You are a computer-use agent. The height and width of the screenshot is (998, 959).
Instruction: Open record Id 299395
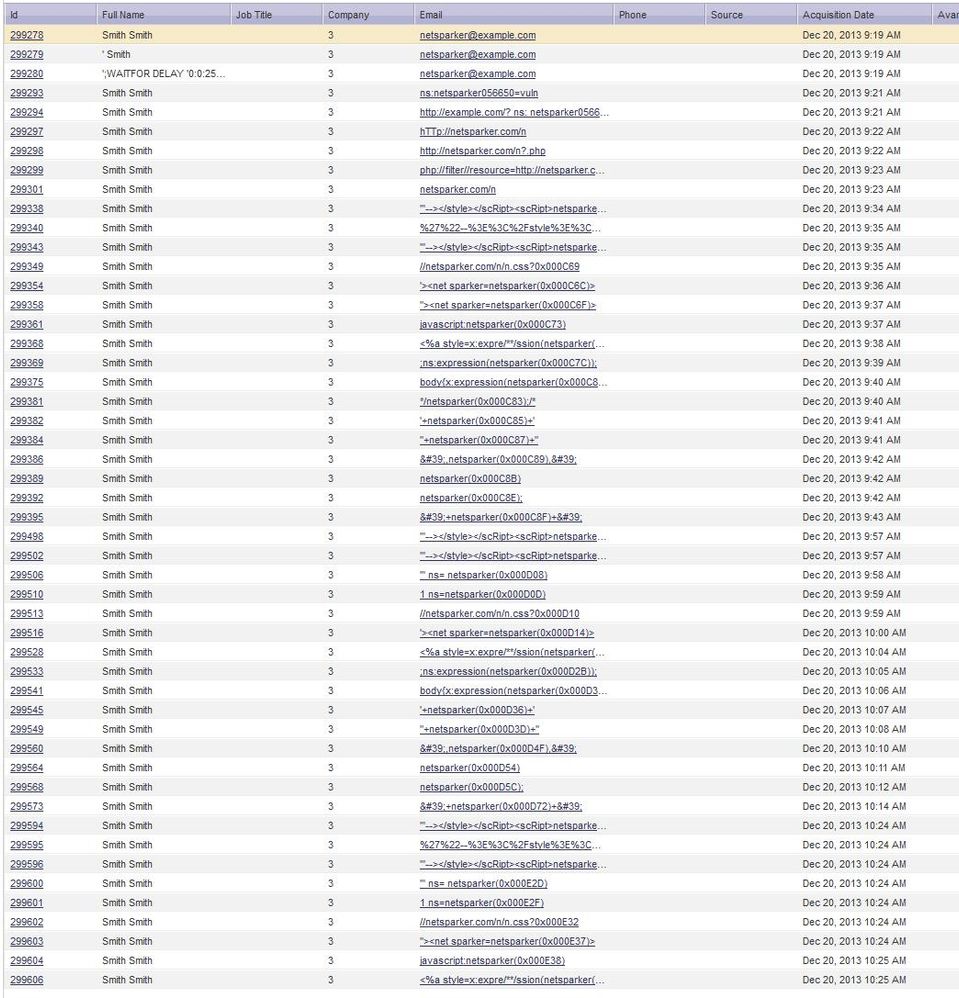coord(27,517)
